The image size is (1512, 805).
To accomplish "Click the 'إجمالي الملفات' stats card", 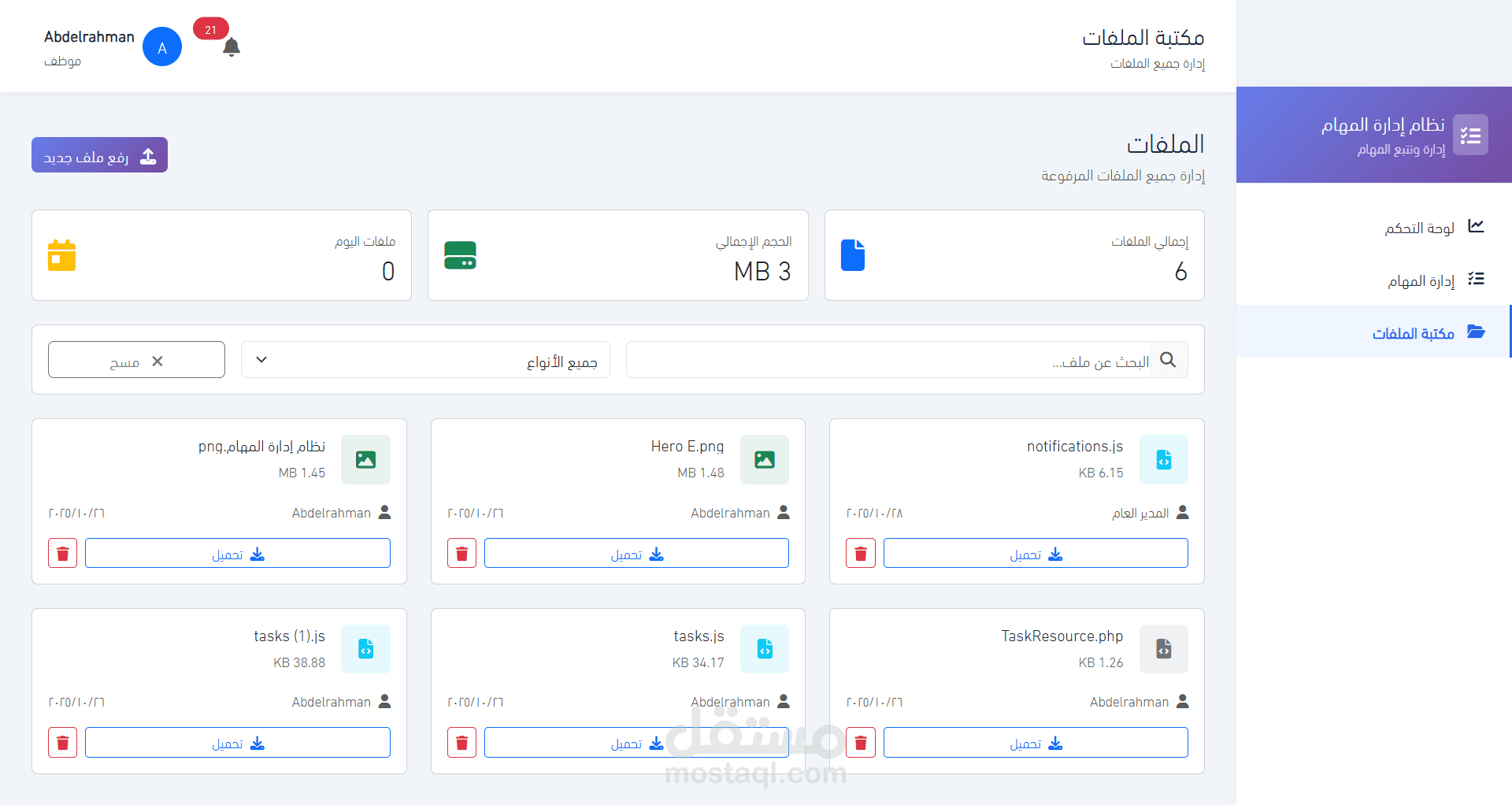I will point(1014,255).
